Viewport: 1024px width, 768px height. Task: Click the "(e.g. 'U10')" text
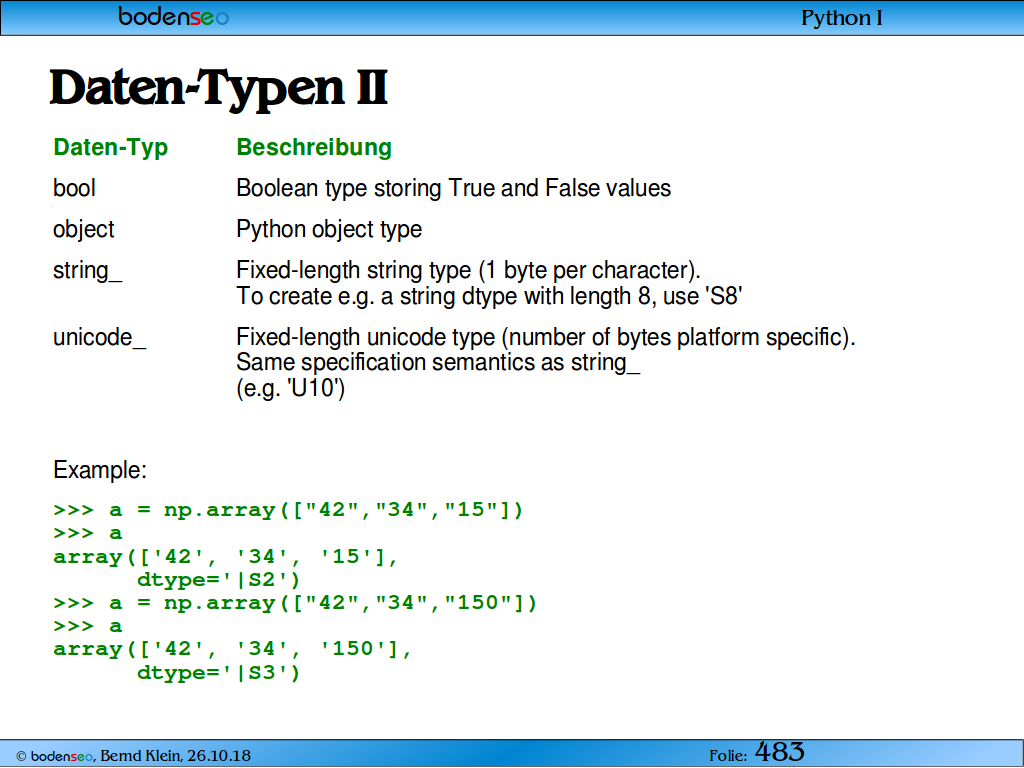pyautogui.click(x=291, y=388)
